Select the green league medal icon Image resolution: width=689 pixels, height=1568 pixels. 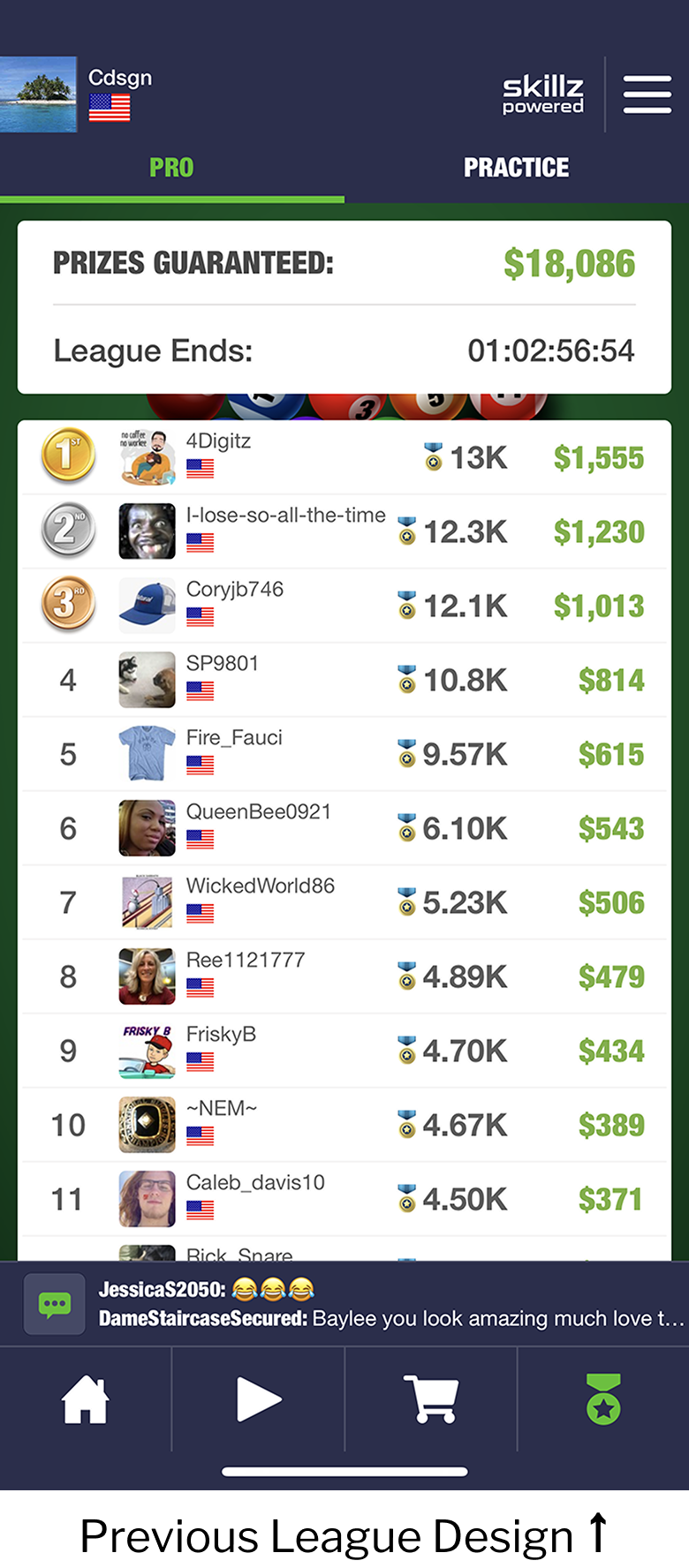(x=603, y=1400)
